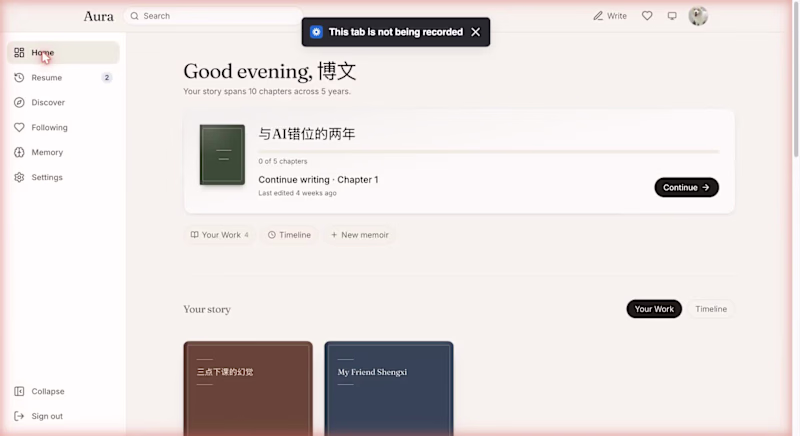The height and width of the screenshot is (436, 800).
Task: Click the Memory brain icon
Action: tap(19, 152)
